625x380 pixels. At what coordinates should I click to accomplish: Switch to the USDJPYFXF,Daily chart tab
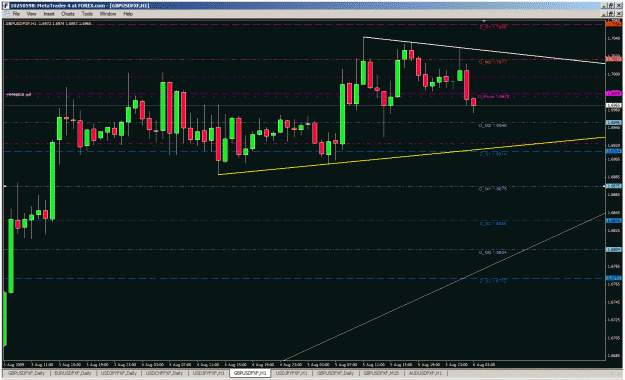(119, 373)
